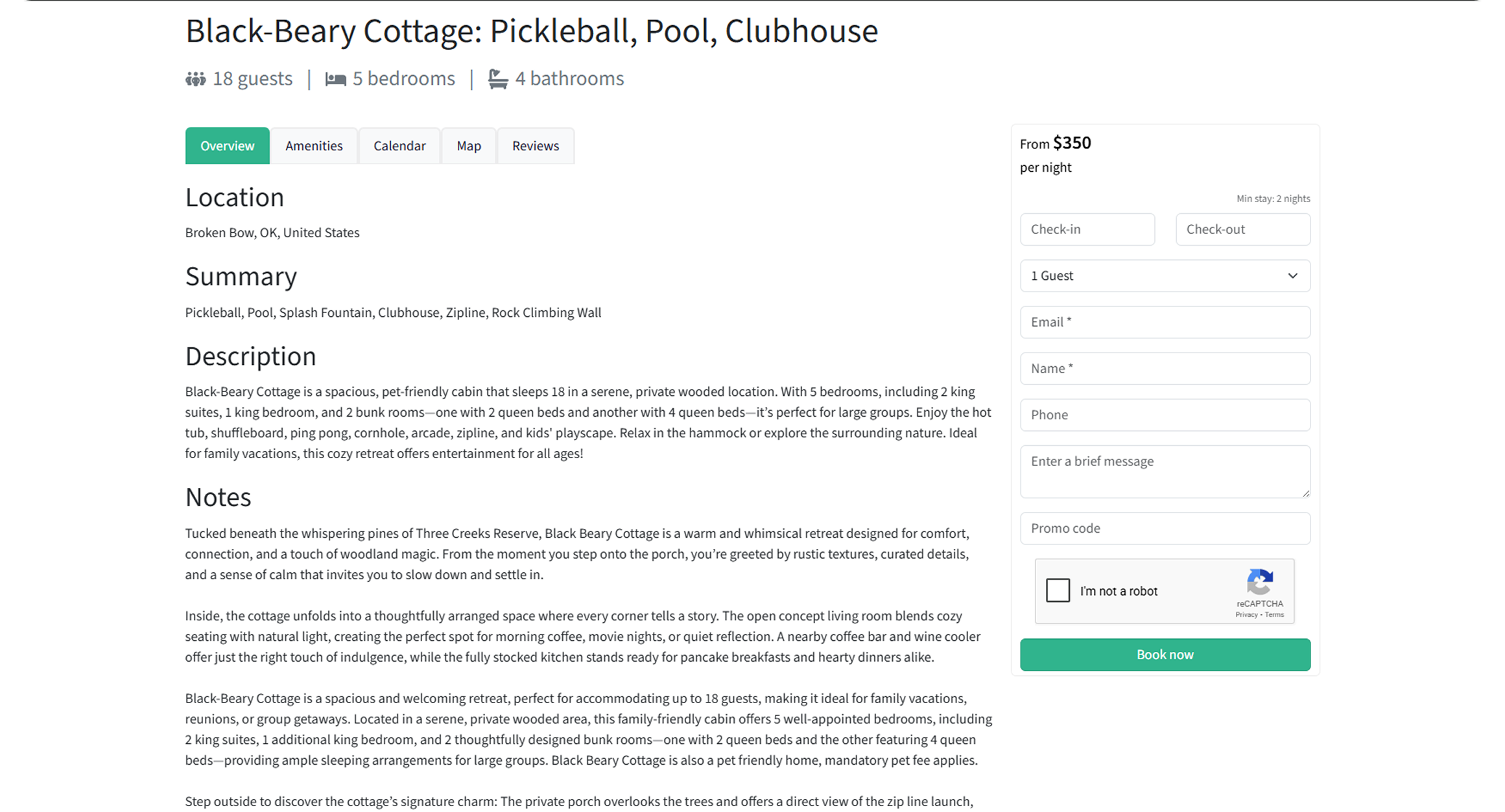
Task: Click into the Name field
Action: coord(1165,369)
